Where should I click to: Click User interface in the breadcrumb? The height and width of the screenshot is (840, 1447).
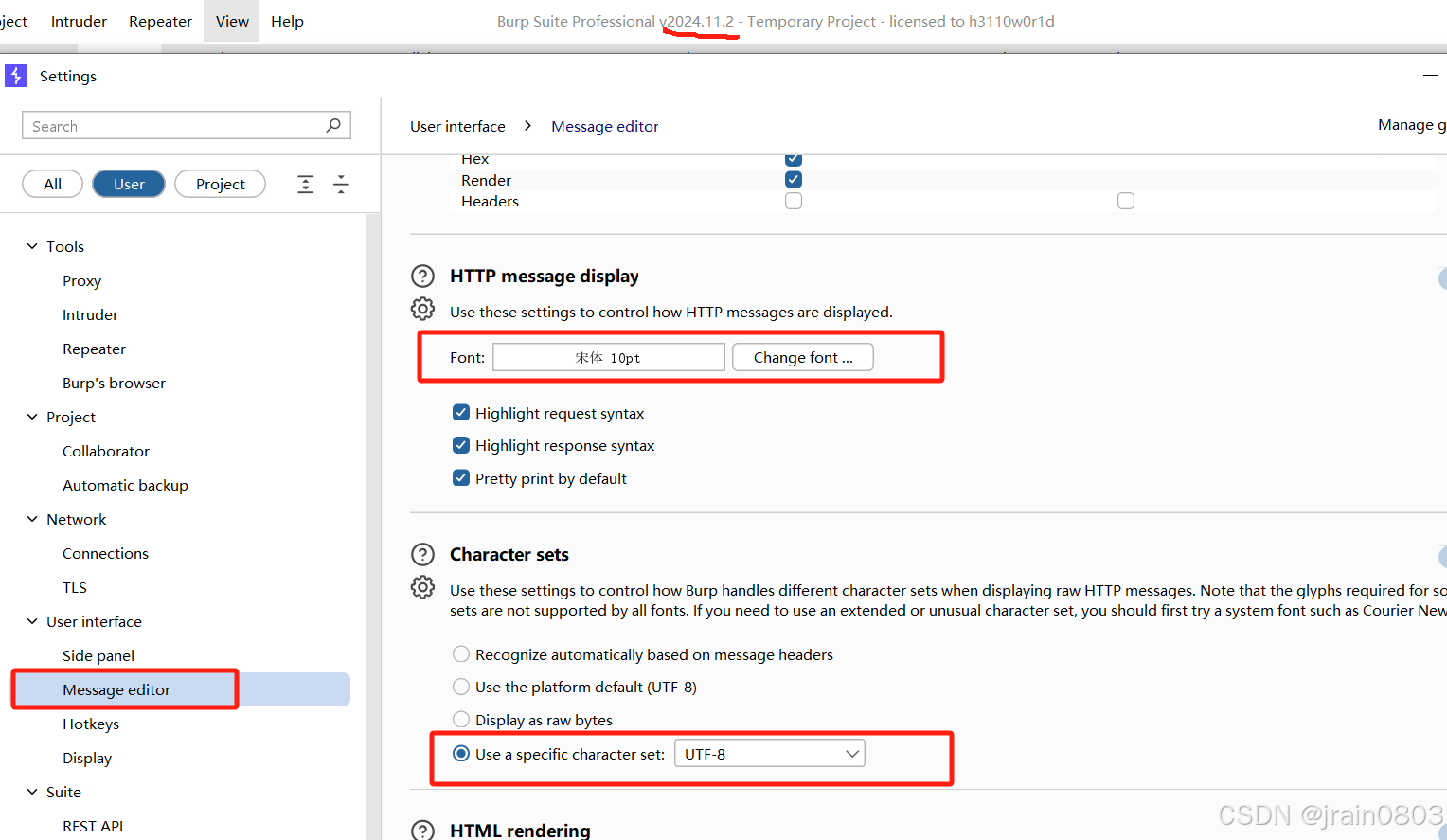(457, 126)
